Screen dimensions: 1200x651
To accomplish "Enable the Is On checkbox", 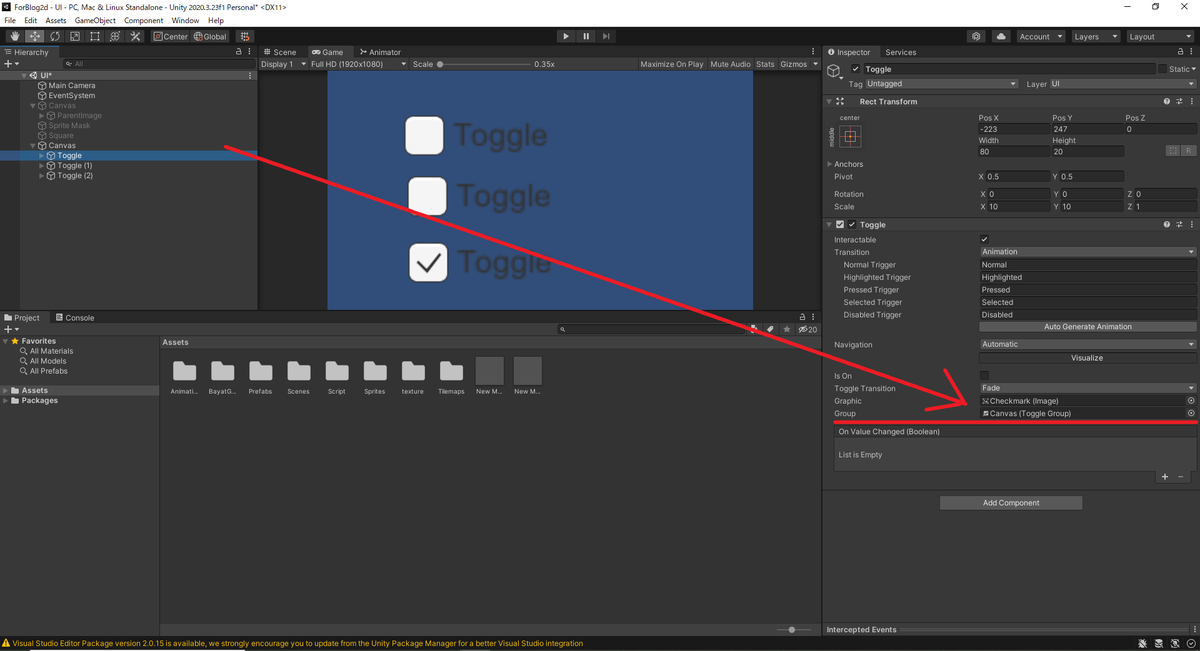I will coord(984,375).
